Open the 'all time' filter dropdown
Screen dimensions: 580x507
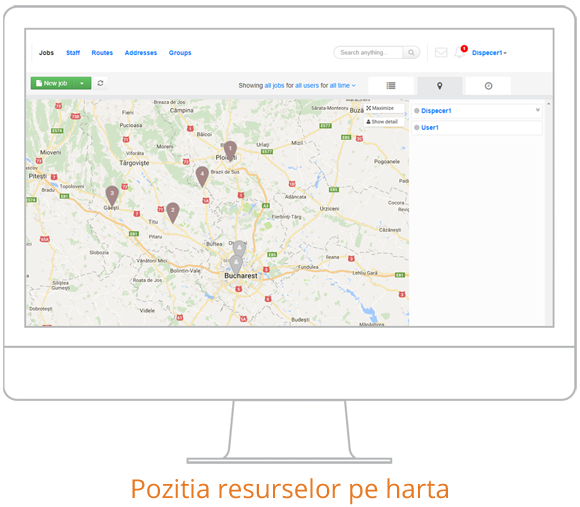click(343, 85)
